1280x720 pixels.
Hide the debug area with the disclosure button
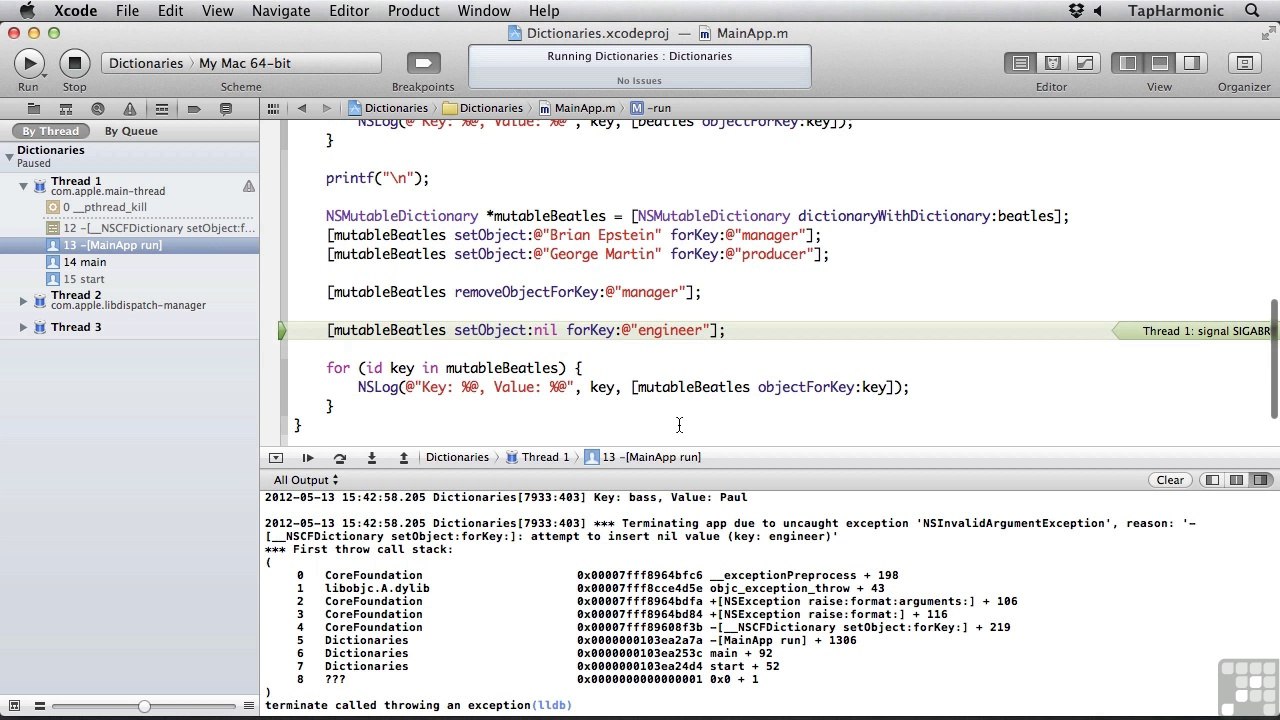coord(276,457)
